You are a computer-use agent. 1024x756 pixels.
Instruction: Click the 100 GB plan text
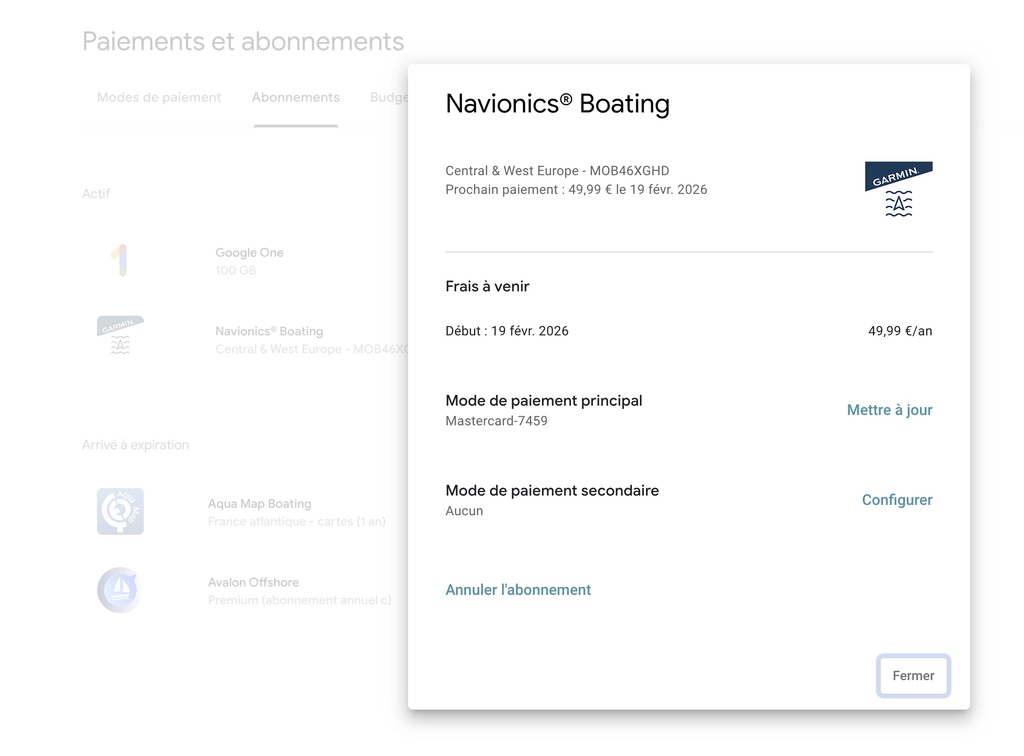[x=236, y=270]
